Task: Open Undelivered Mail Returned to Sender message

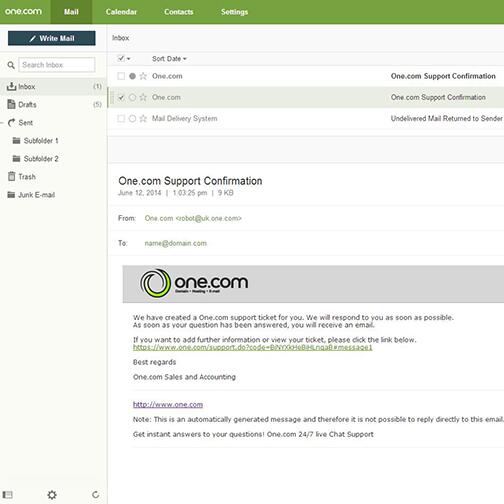Action: click(446, 118)
